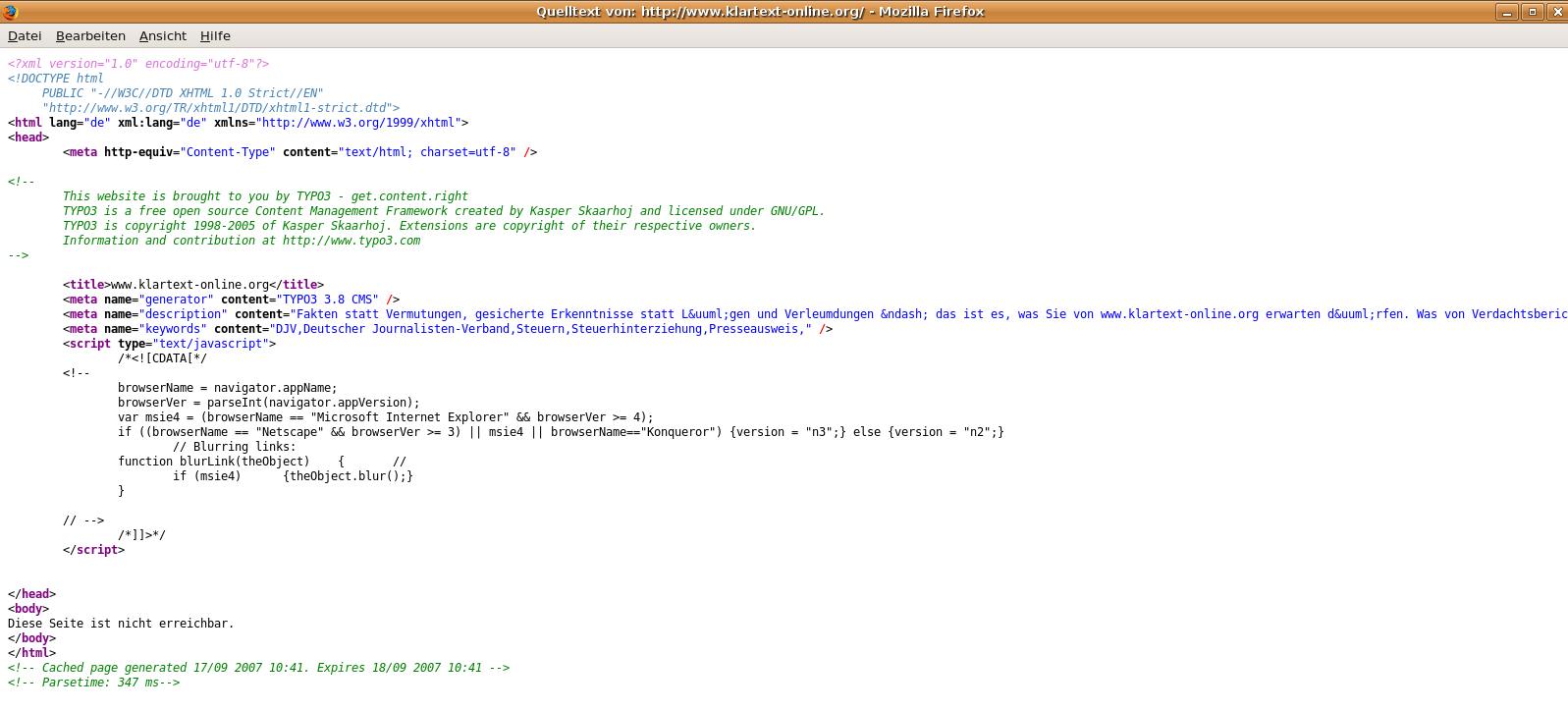Click the title tag www.klartext-online.org line
Image resolution: width=1568 pixels, height=711 pixels.
[193, 285]
